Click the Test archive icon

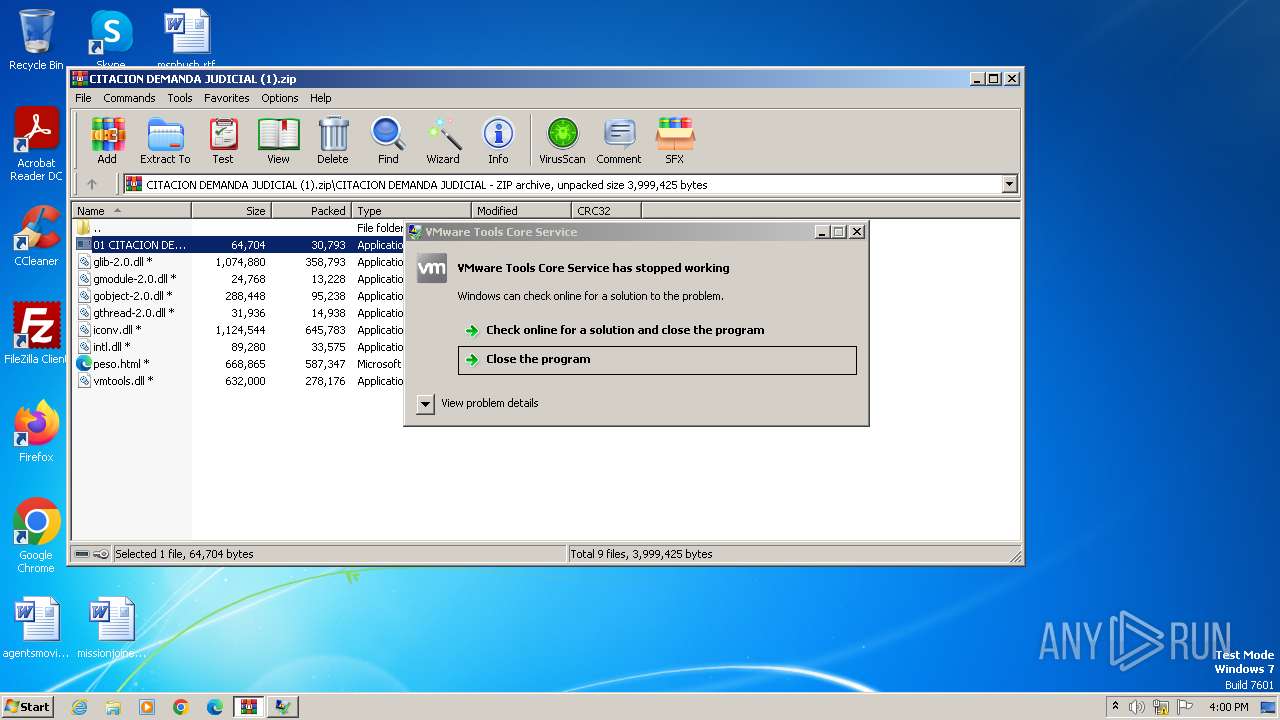tap(223, 140)
